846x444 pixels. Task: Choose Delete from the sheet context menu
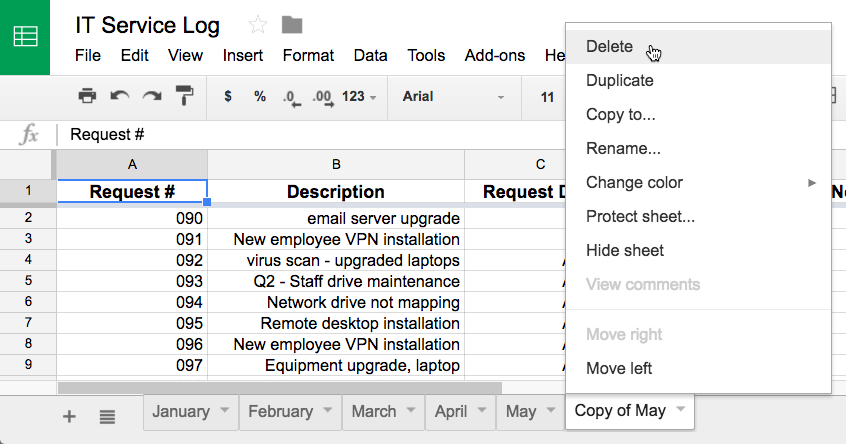610,47
